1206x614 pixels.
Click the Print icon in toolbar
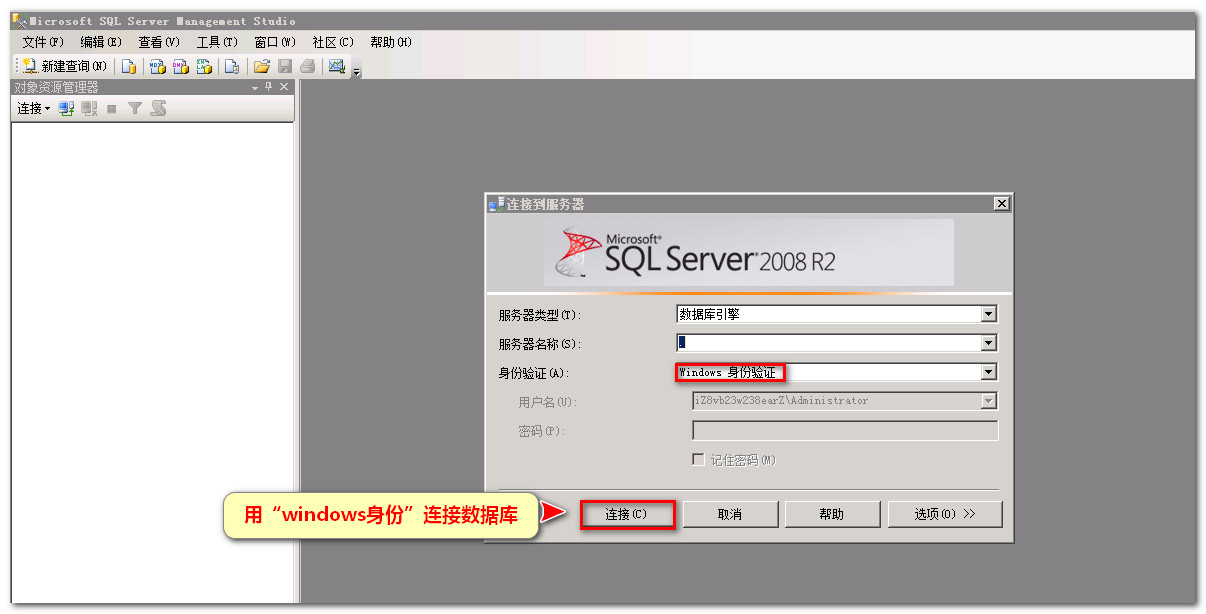(x=308, y=67)
